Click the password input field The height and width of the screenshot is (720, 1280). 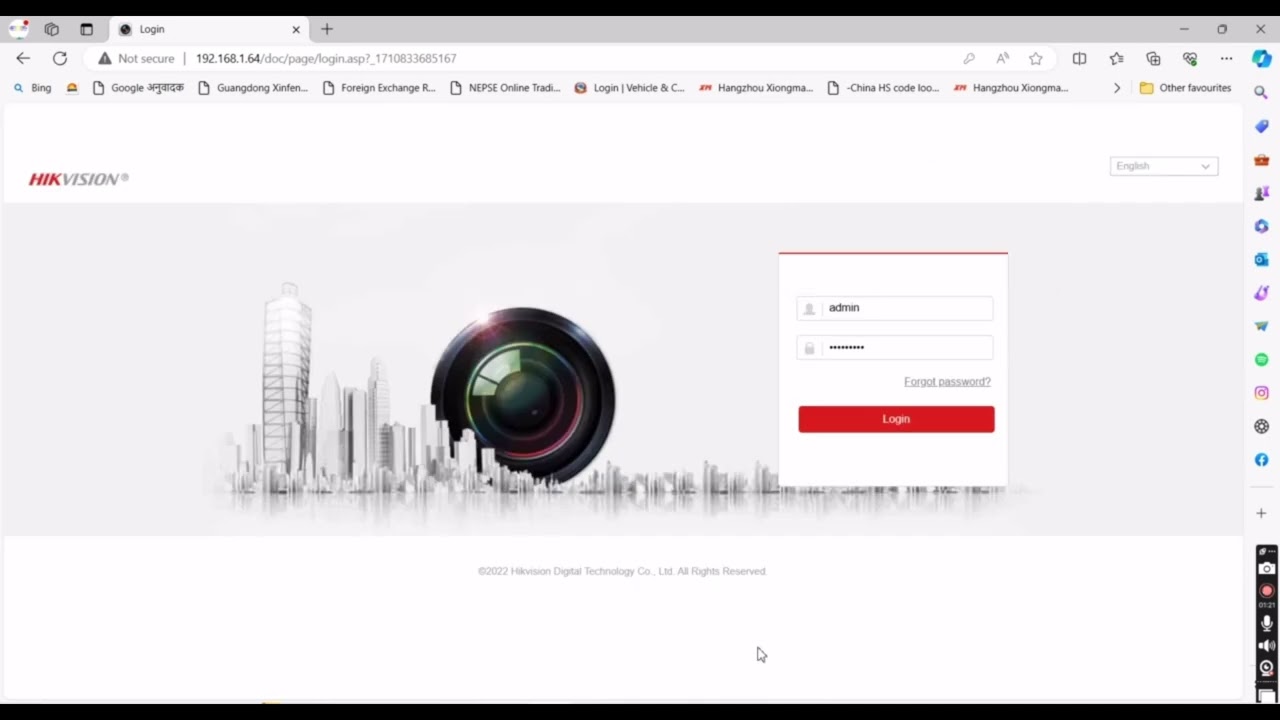click(x=895, y=347)
